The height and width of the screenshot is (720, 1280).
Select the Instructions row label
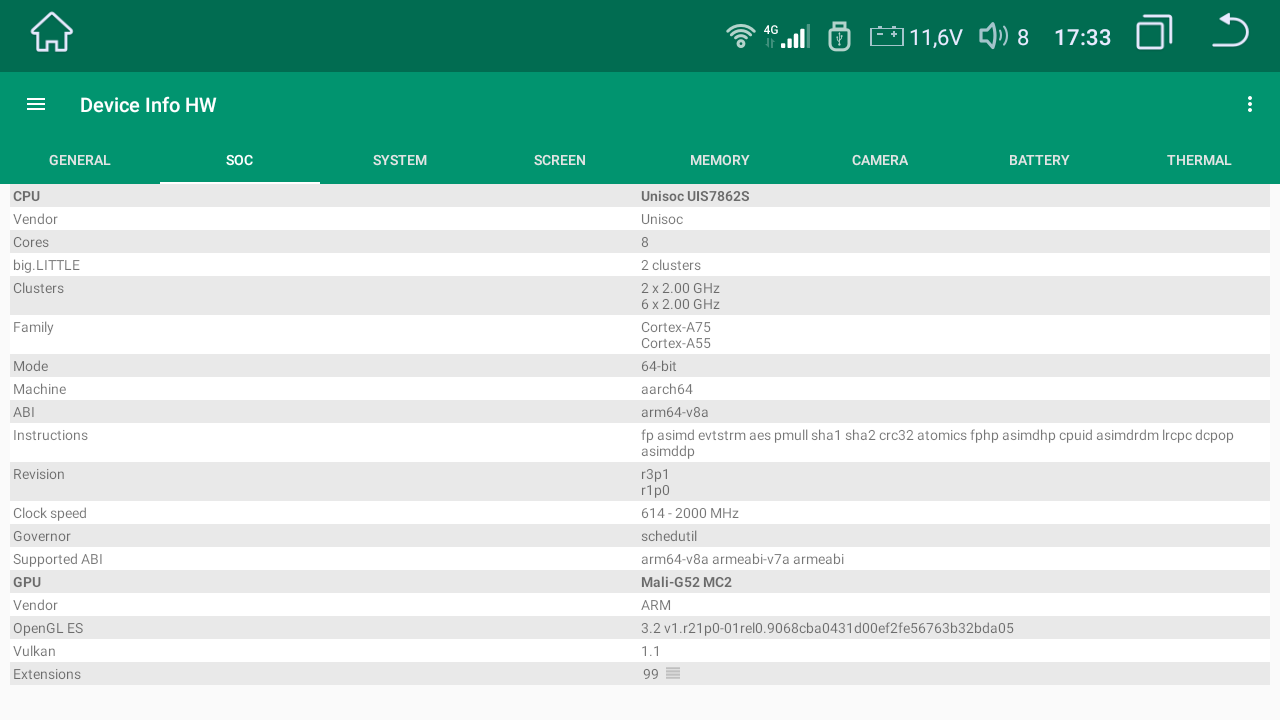[x=50, y=435]
